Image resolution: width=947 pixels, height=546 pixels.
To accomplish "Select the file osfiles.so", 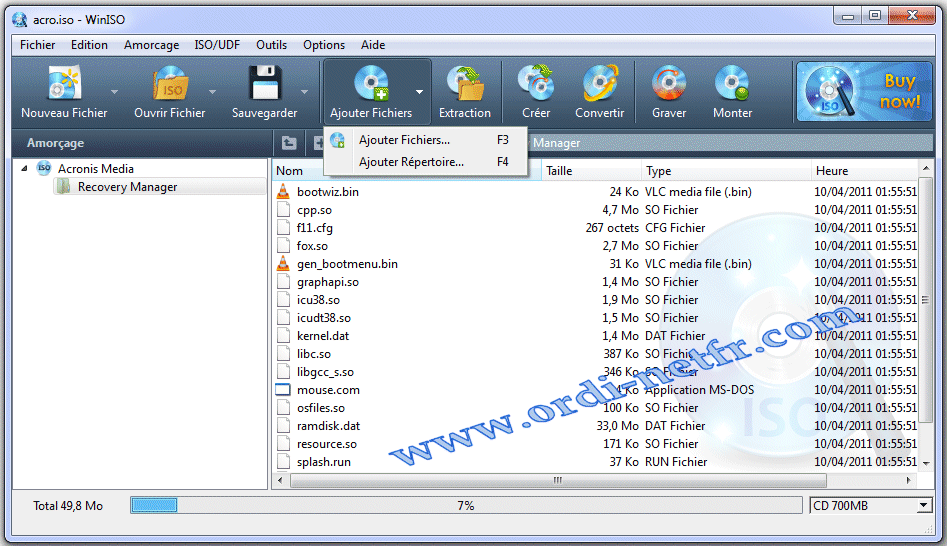I will (321, 408).
